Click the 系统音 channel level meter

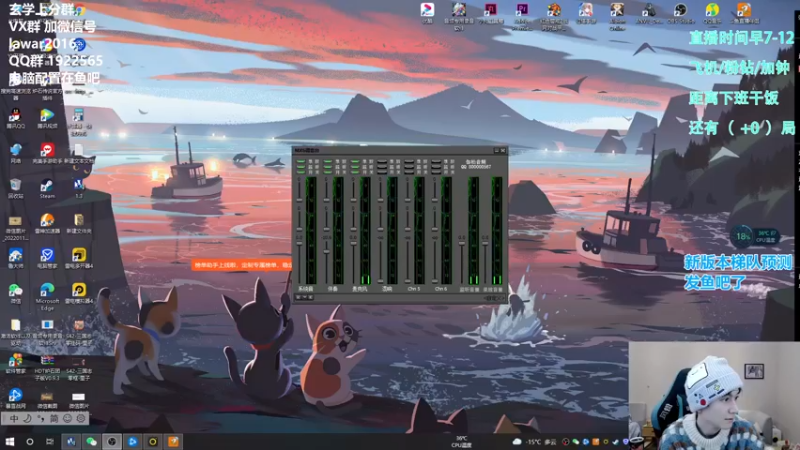[311, 231]
